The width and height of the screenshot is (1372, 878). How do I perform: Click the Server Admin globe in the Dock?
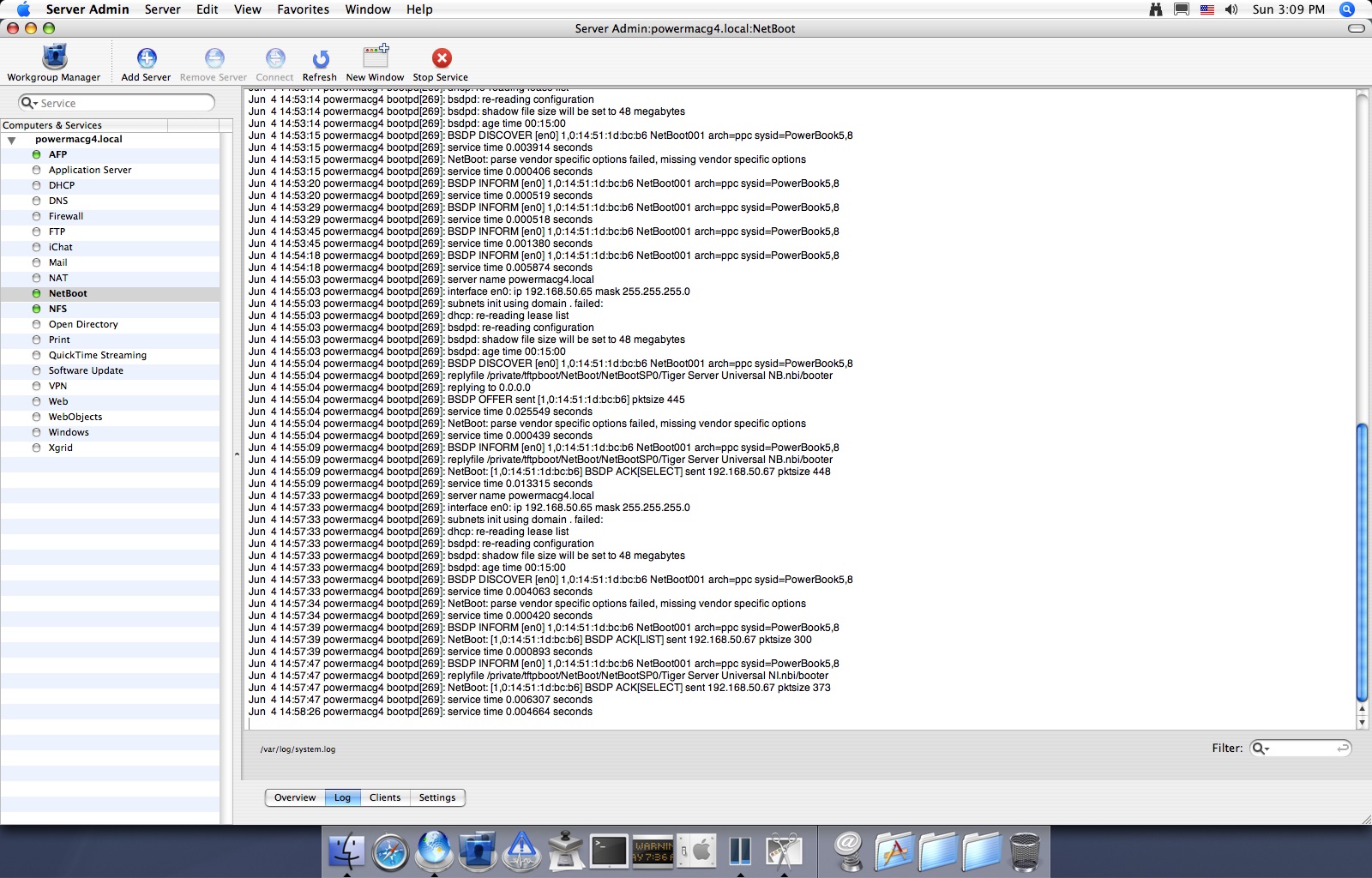(434, 850)
